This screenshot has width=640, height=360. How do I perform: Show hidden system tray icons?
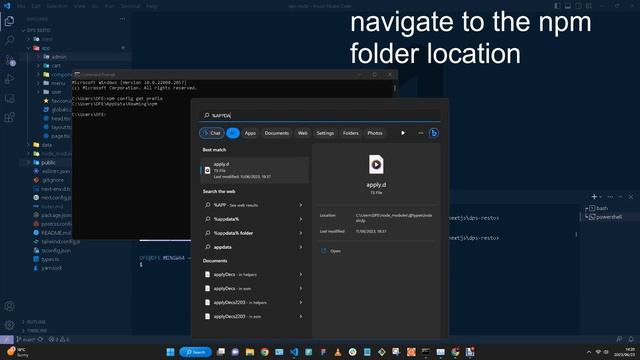589,352
